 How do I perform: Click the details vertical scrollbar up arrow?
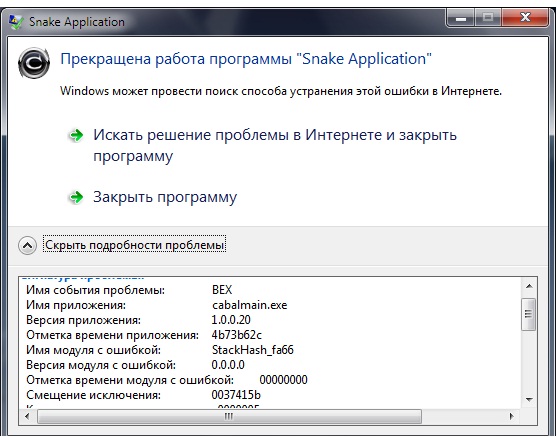(529, 286)
